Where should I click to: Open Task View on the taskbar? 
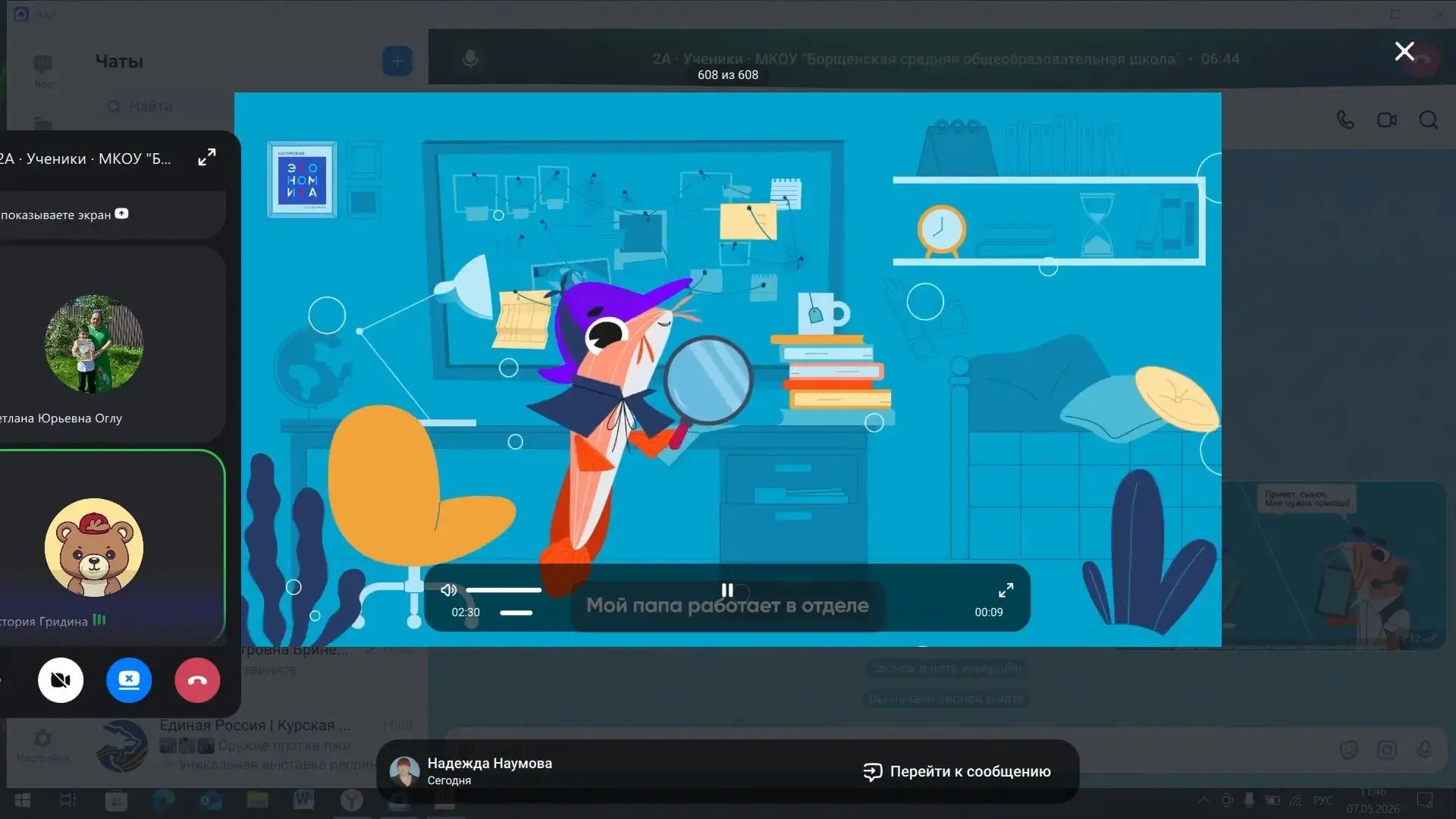tap(67, 801)
